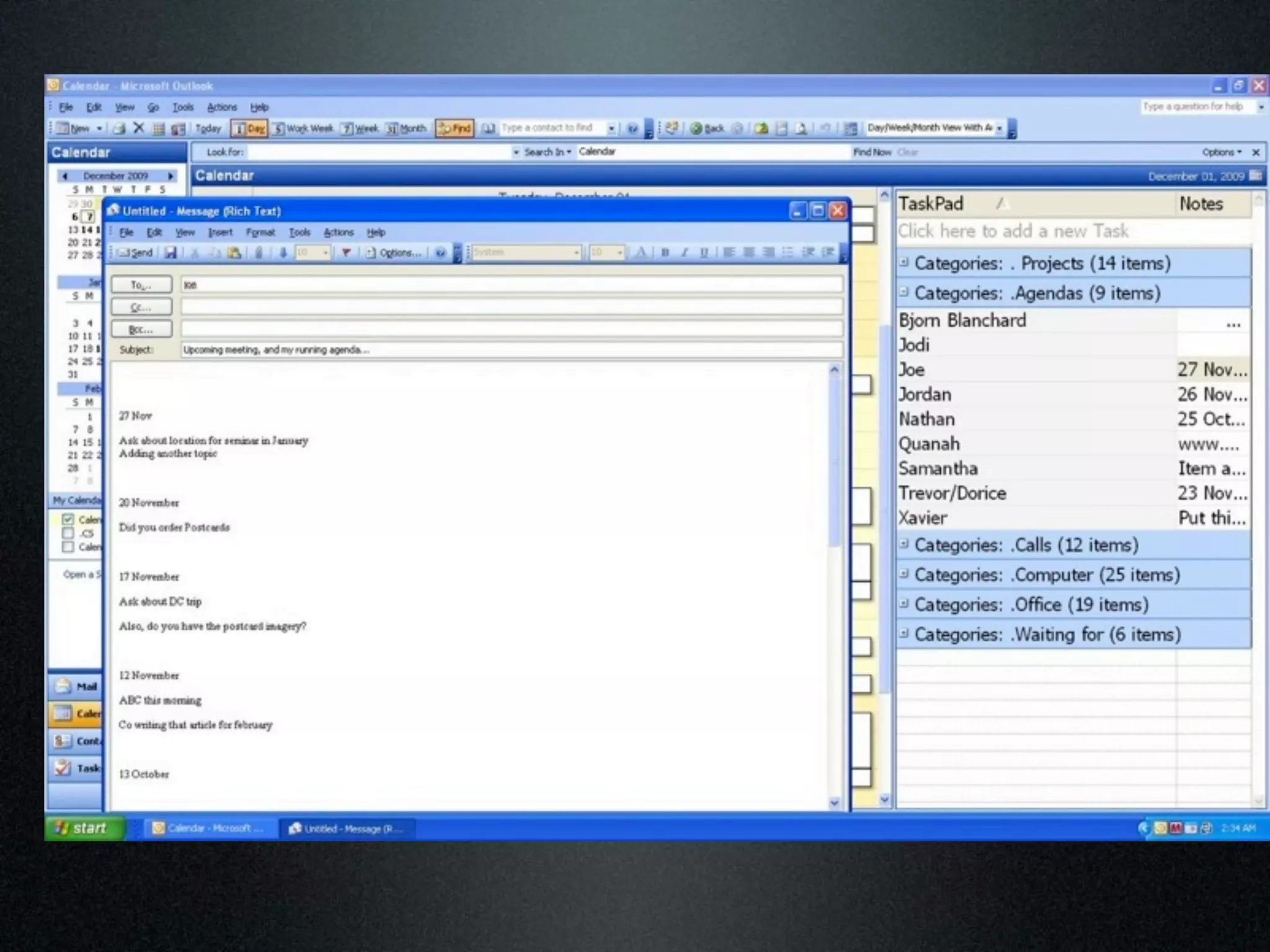The width and height of the screenshot is (1270, 952).
Task: Toggle the third calendar checkbox in My Calendars
Action: tap(68, 547)
